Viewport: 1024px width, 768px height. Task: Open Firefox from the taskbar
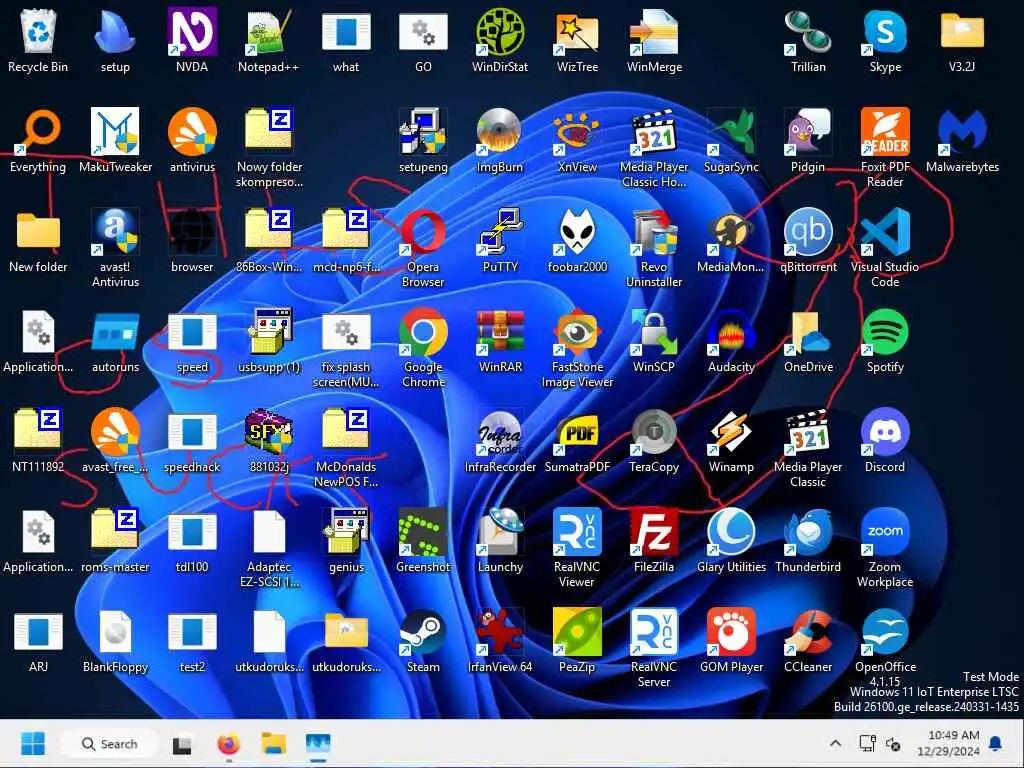click(229, 744)
